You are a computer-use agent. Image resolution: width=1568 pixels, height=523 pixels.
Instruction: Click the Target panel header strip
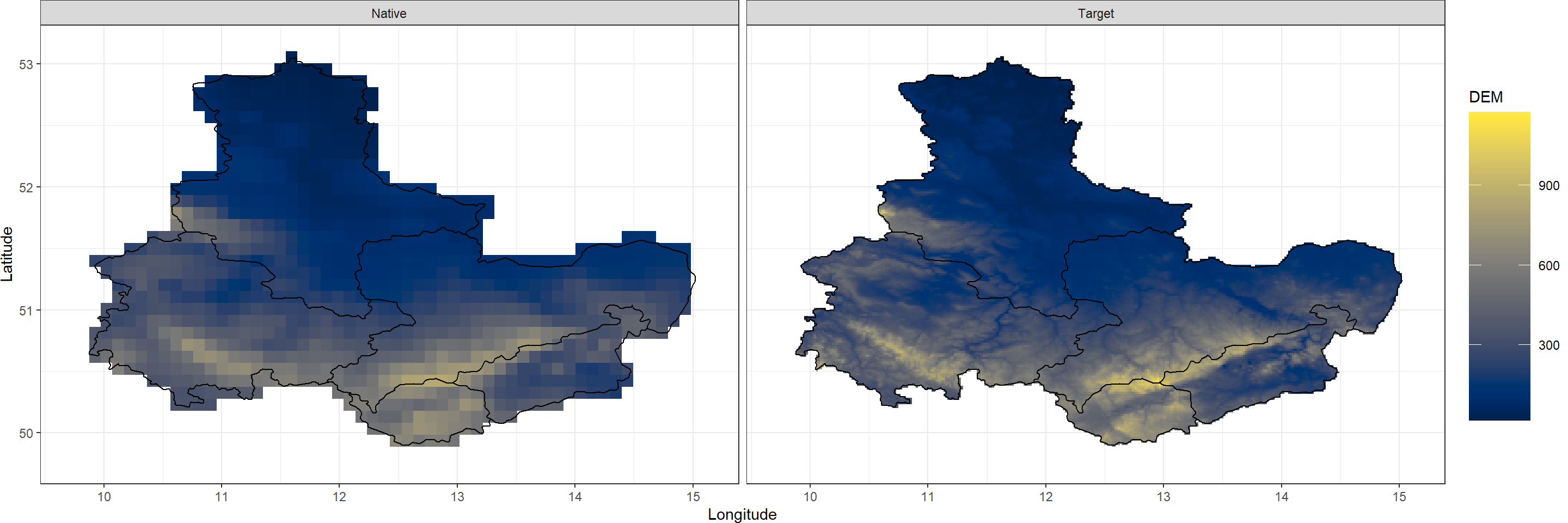click(1095, 13)
